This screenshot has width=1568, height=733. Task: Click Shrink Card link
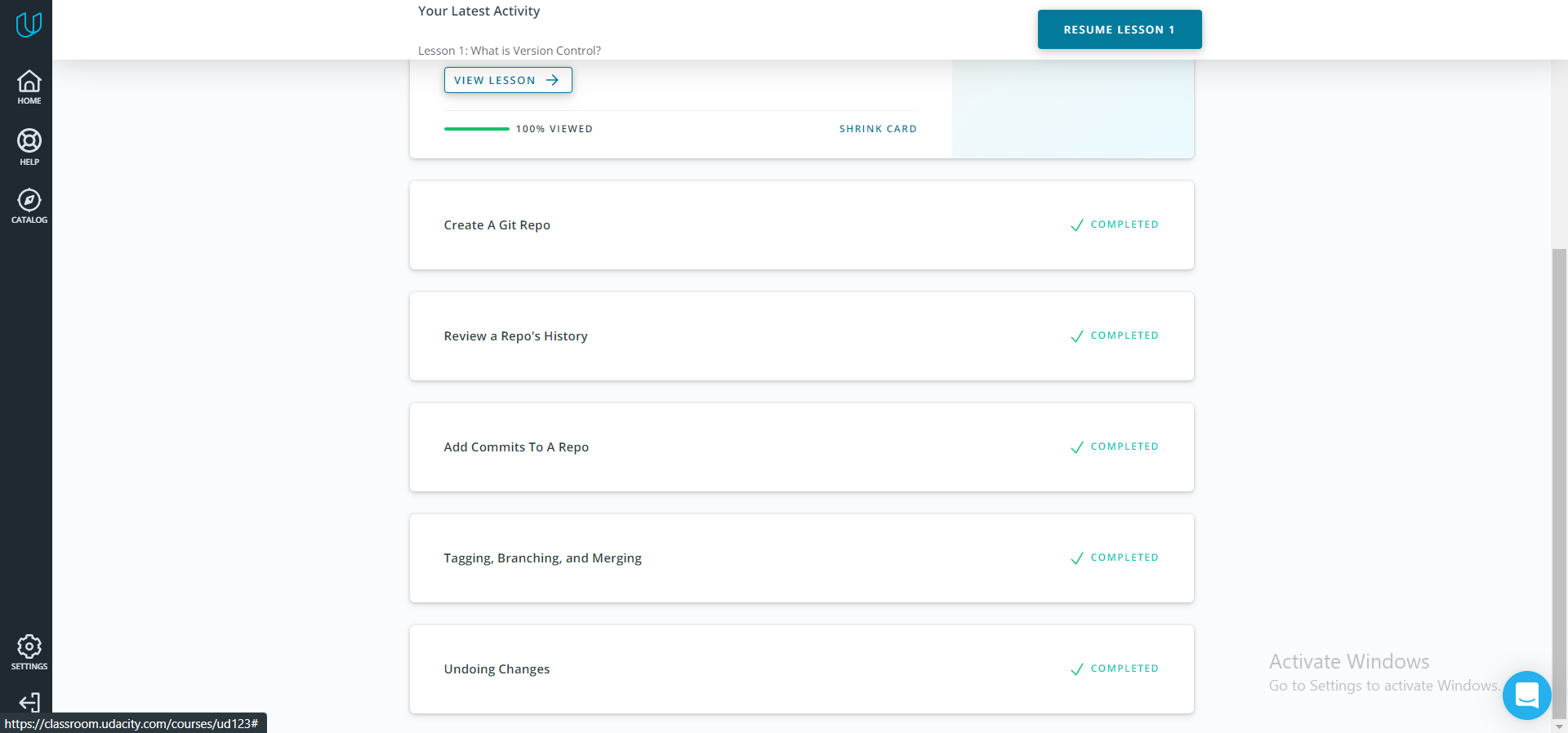[878, 129]
